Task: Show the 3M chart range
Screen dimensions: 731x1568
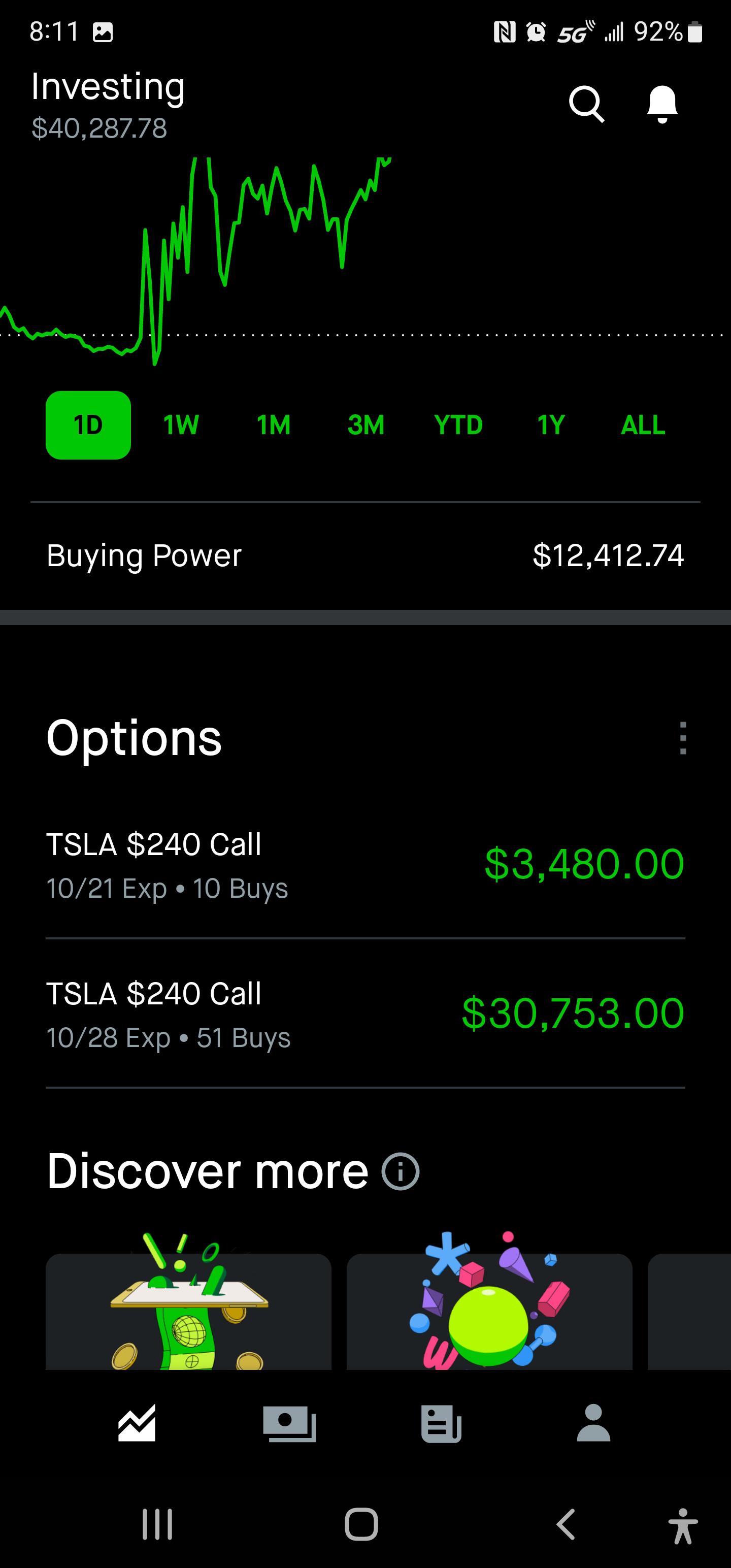Action: click(x=366, y=425)
